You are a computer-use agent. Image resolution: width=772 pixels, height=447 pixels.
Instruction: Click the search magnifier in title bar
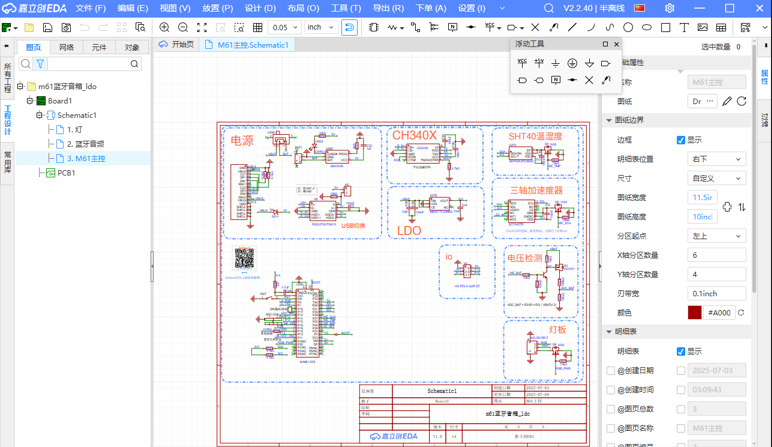pyautogui.click(x=549, y=8)
